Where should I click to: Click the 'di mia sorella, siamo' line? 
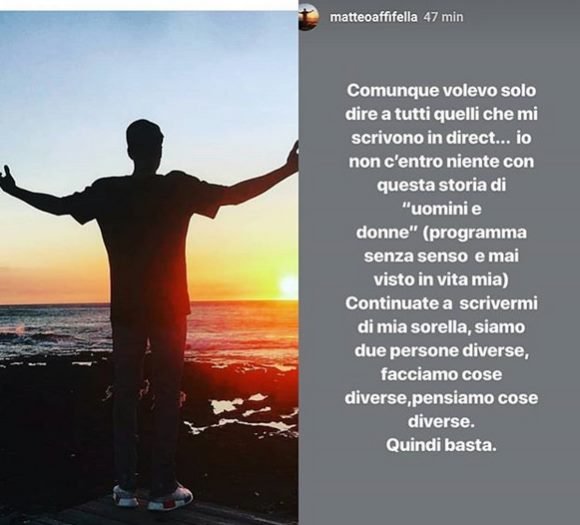441,327
